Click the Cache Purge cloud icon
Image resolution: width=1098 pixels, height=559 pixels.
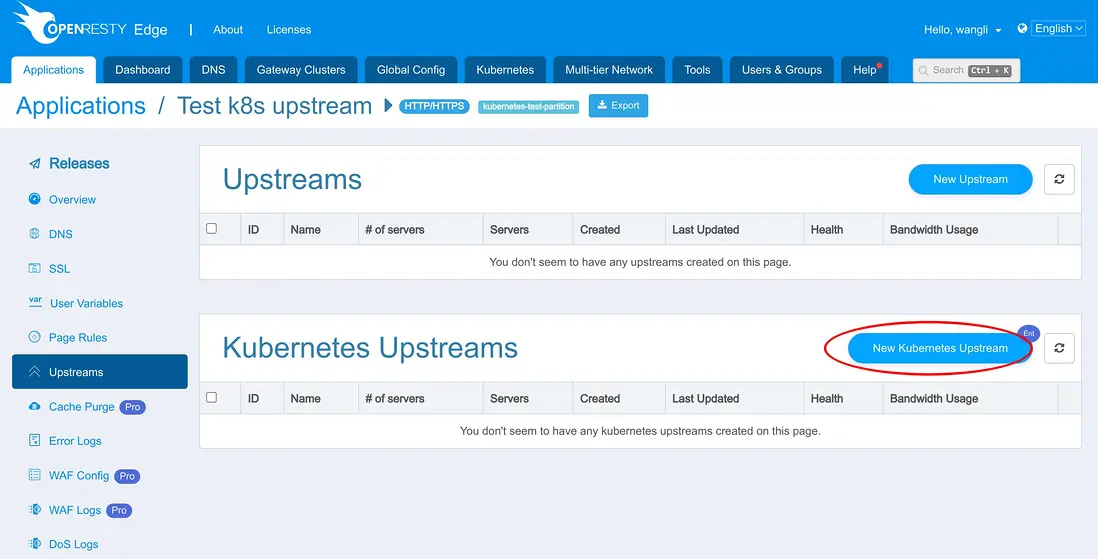[34, 406]
